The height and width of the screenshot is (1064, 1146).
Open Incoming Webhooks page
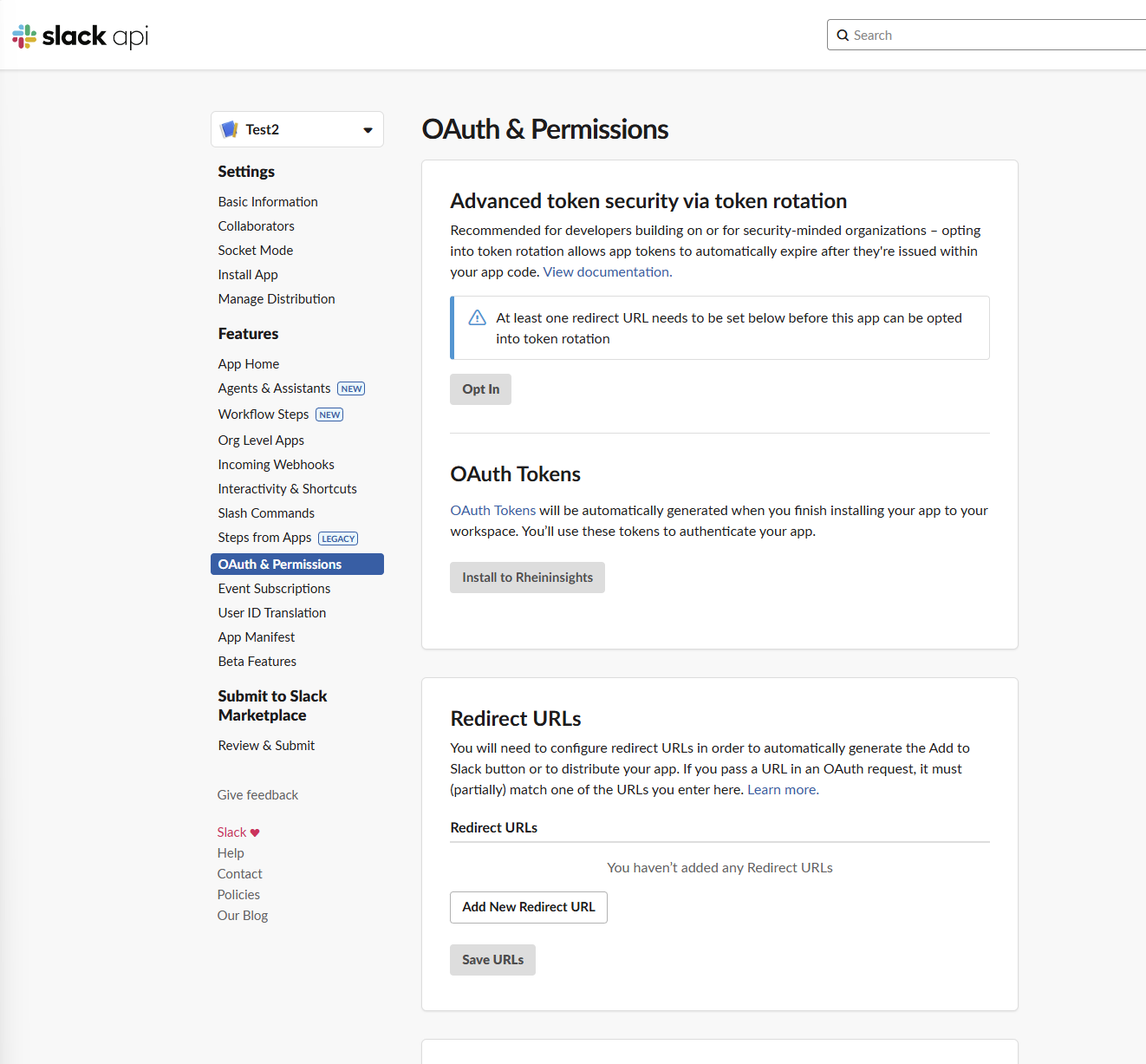click(x=277, y=465)
